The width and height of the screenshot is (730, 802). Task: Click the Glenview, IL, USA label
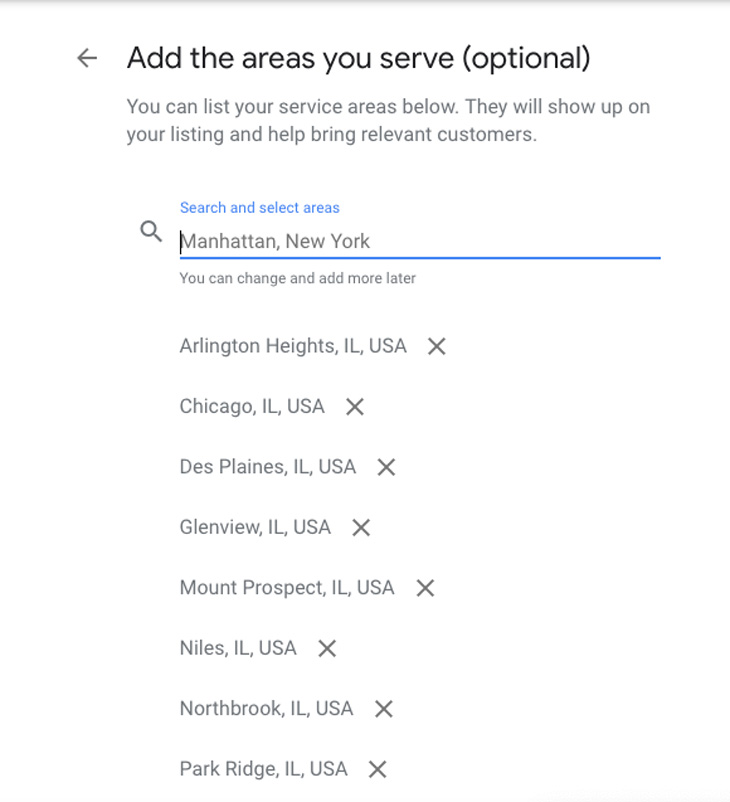pyautogui.click(x=255, y=527)
